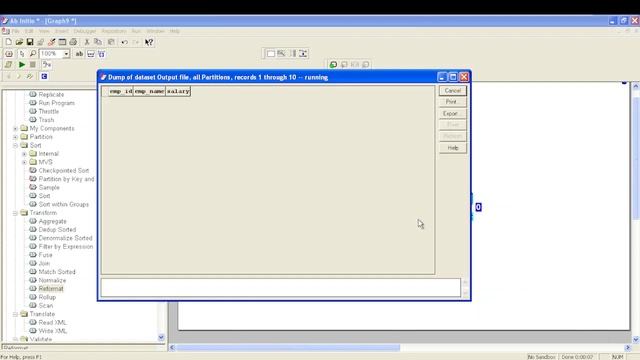
Task: Click 'No Sandbox' in status bar
Action: pos(541,357)
